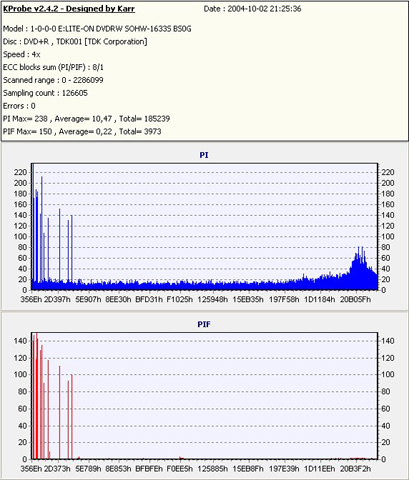Image resolution: width=409 pixels, height=480 pixels.
Task: Click the PI chart x-axis label '2D397h'
Action: (x=57, y=299)
